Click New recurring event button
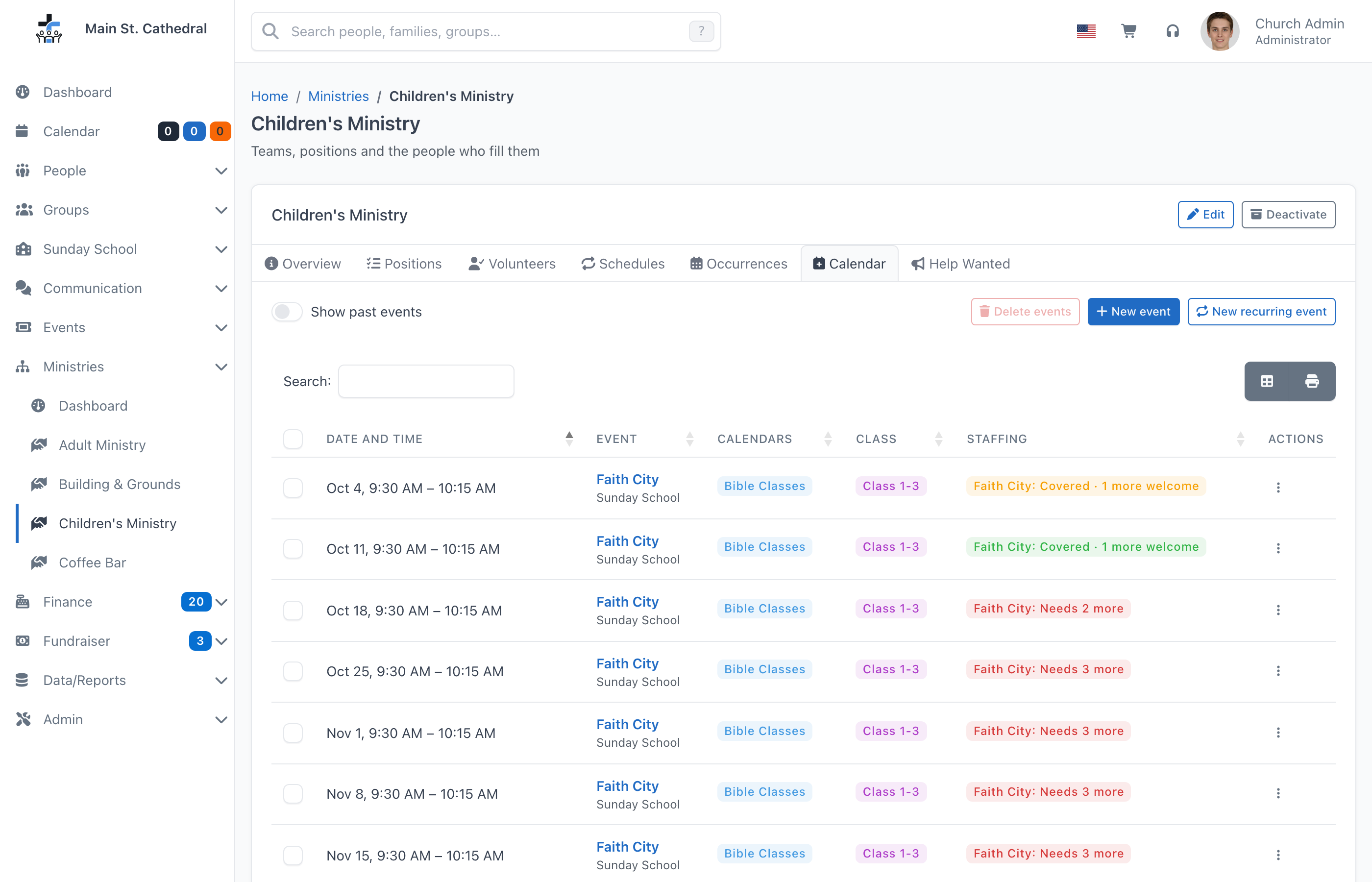Viewport: 1372px width, 882px height. [1261, 312]
